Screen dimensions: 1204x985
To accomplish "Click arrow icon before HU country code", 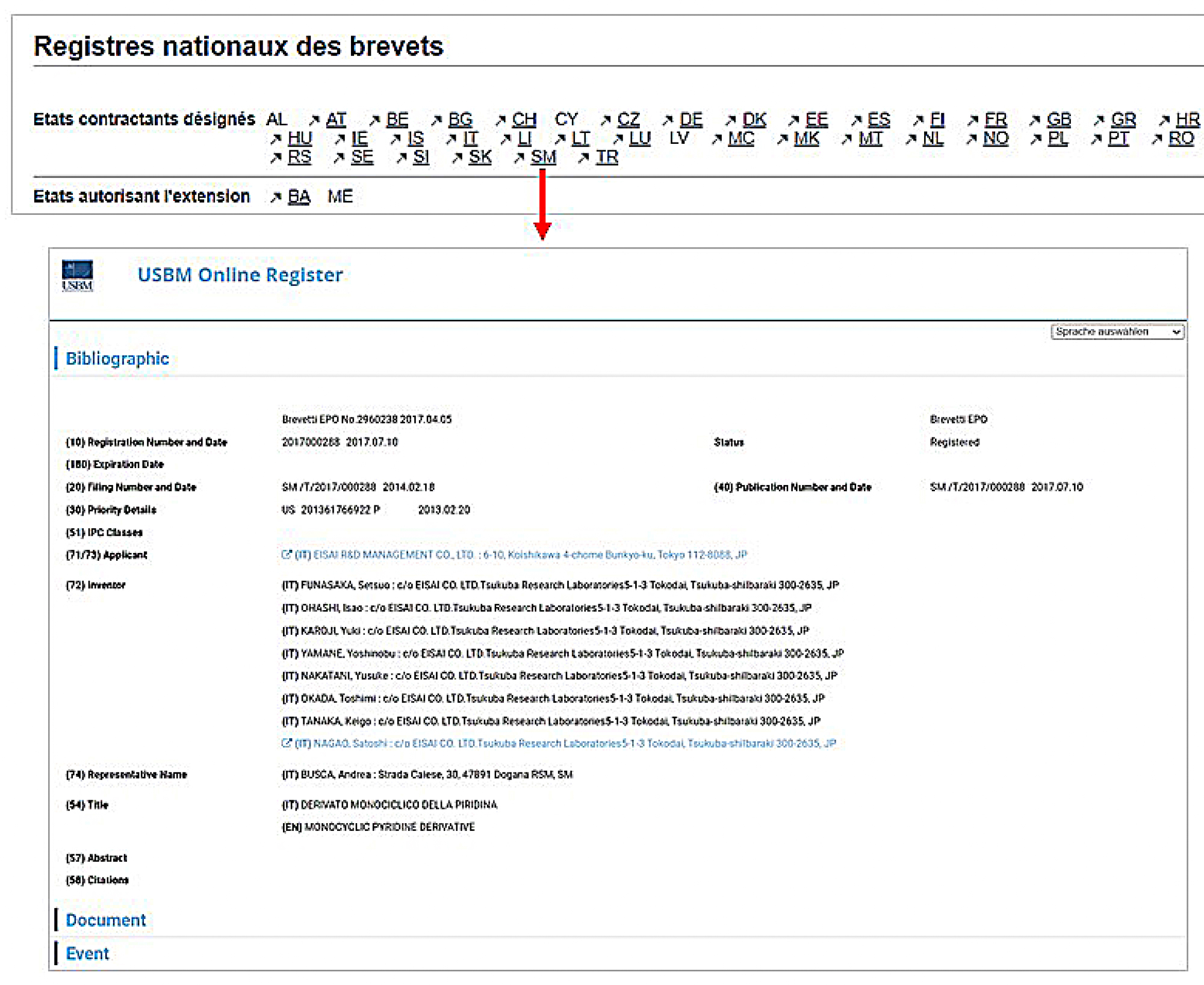I will (276, 139).
